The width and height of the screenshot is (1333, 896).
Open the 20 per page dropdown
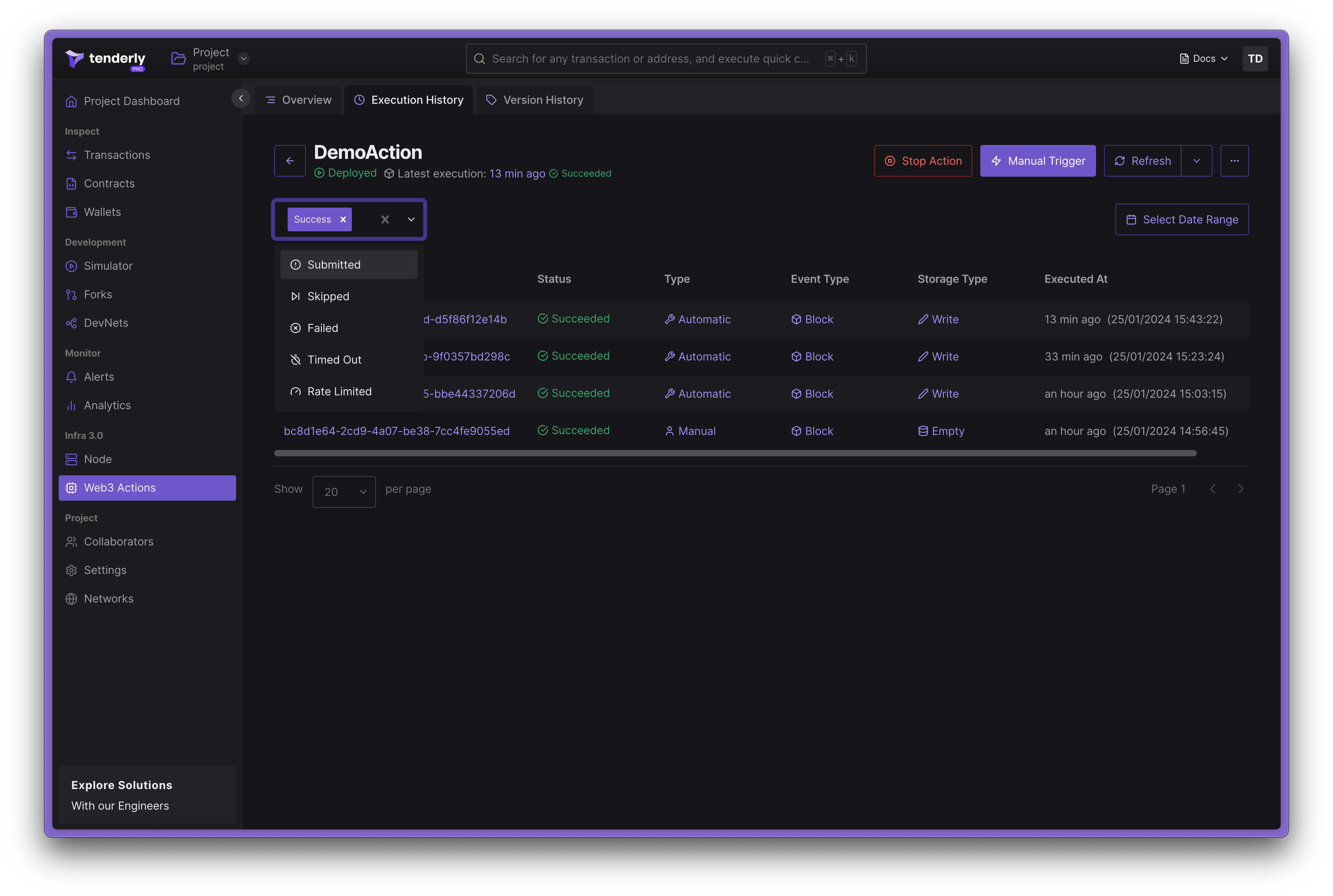(344, 492)
